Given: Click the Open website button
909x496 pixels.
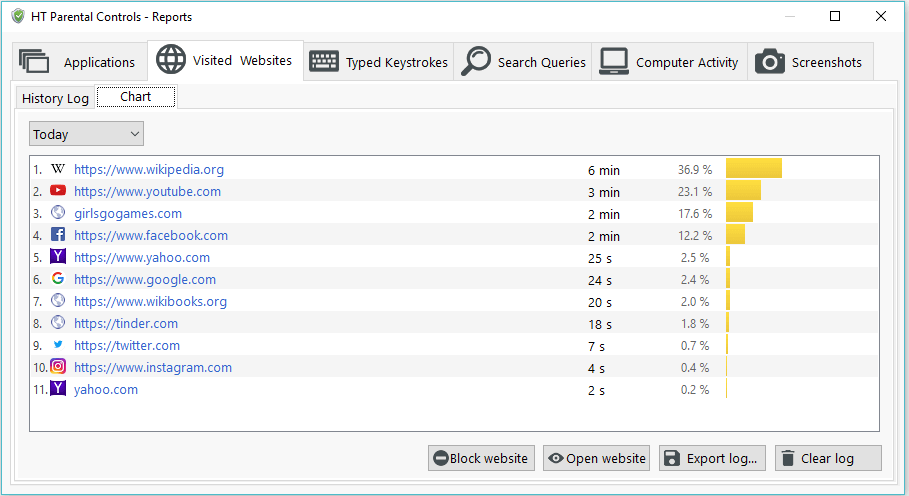Looking at the screenshot, I should coord(597,458).
